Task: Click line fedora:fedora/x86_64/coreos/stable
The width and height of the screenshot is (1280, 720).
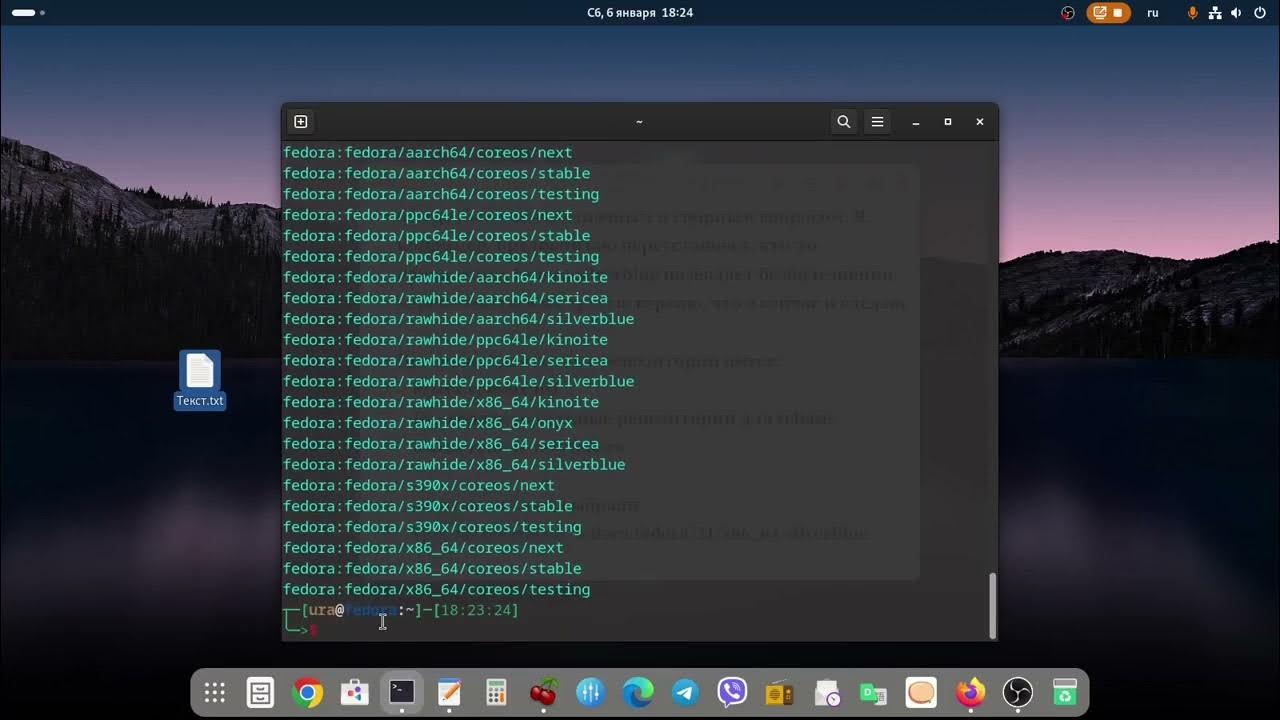Action: click(432, 569)
